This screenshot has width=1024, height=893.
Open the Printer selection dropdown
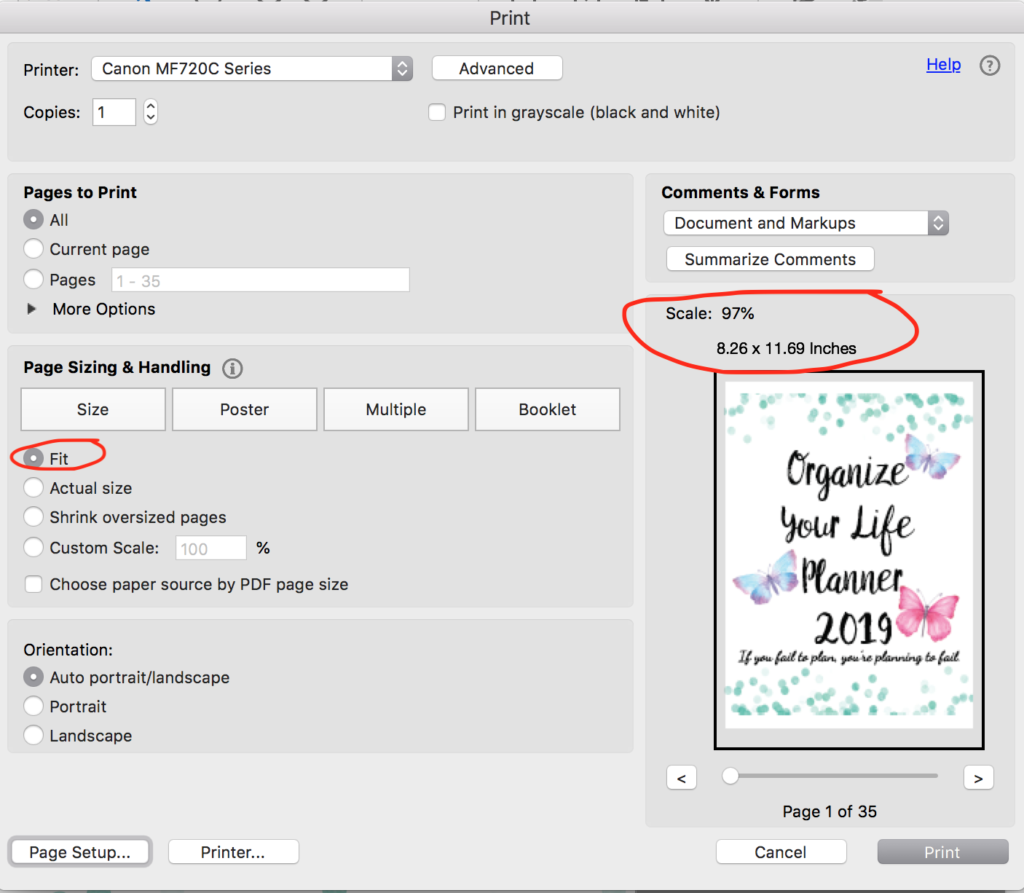click(x=251, y=69)
